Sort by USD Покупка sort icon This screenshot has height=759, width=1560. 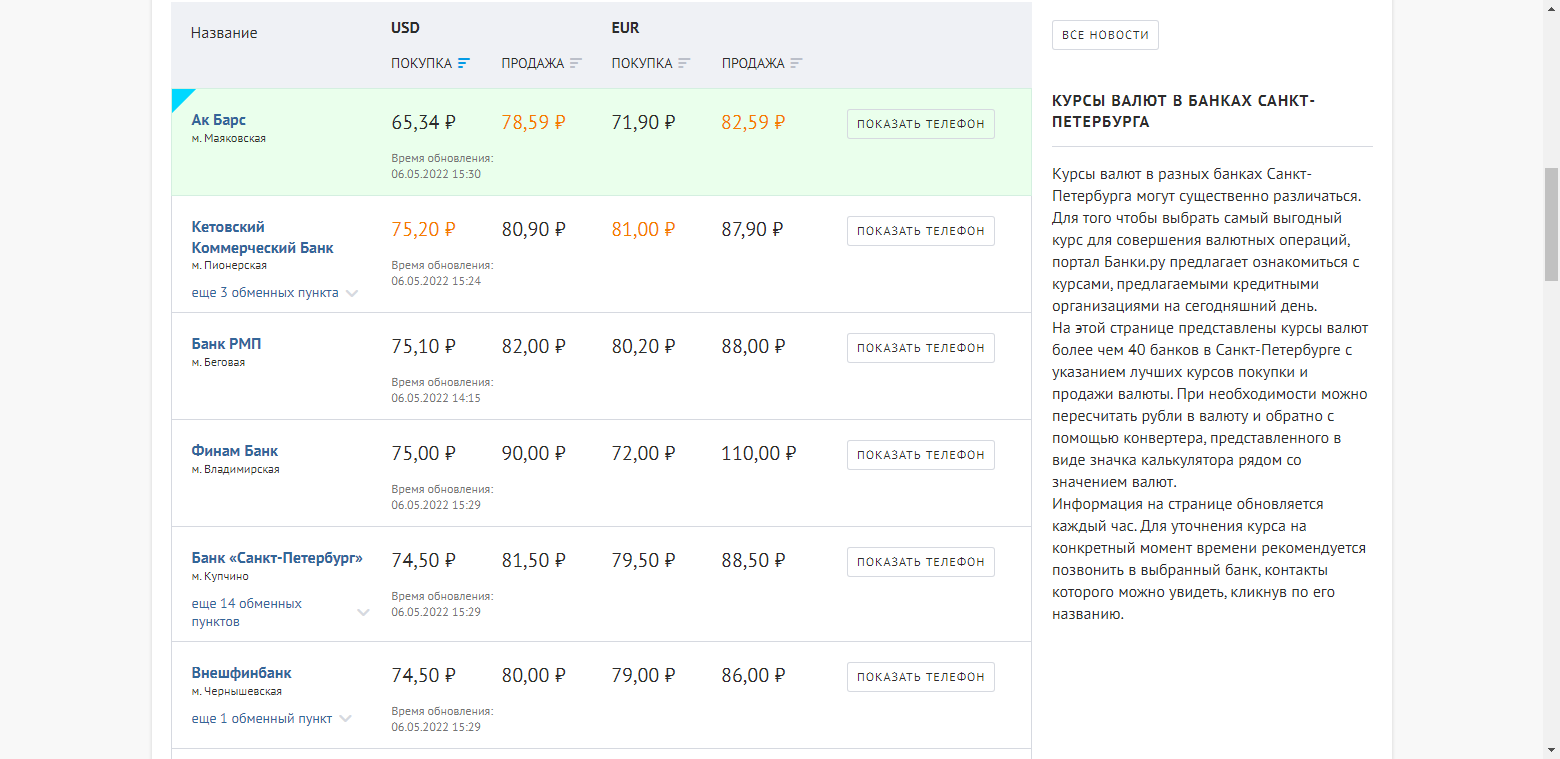(463, 63)
